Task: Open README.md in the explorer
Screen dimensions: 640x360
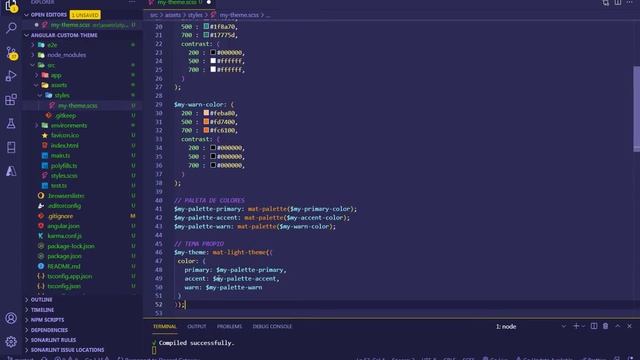Action: pos(64,266)
